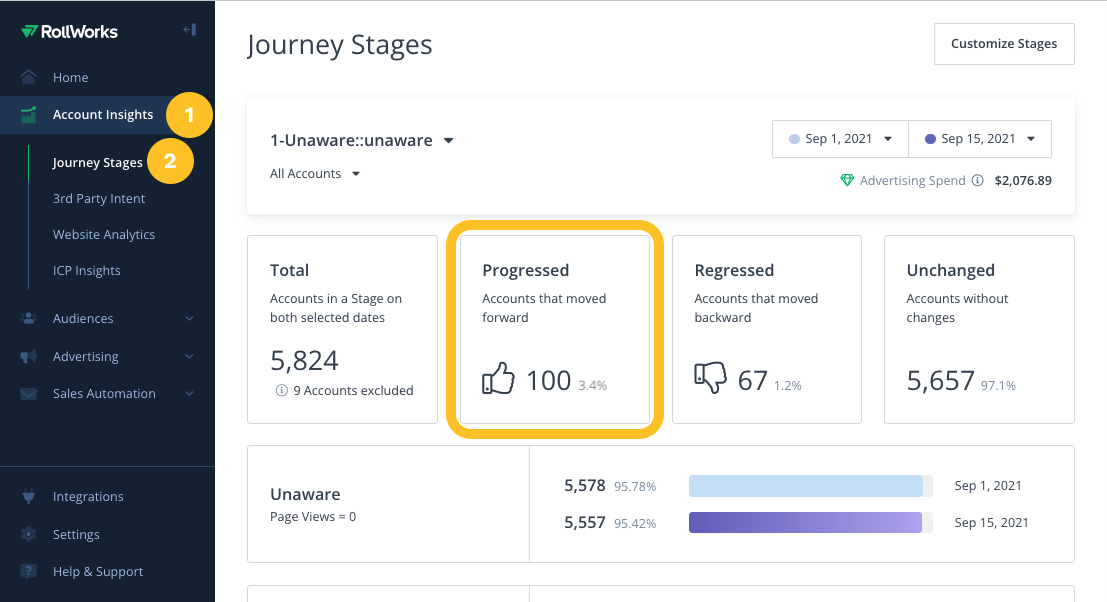Click the Sales Automation envelope icon
The height and width of the screenshot is (602, 1107).
[x=28, y=394]
